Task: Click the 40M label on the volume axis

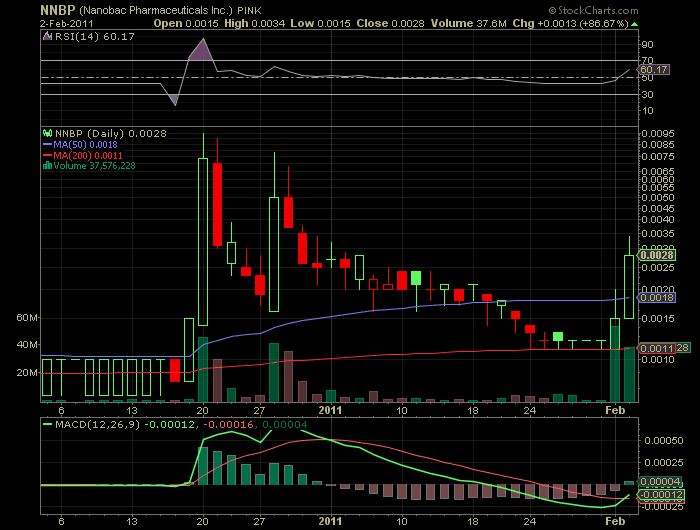Action: pos(27,345)
